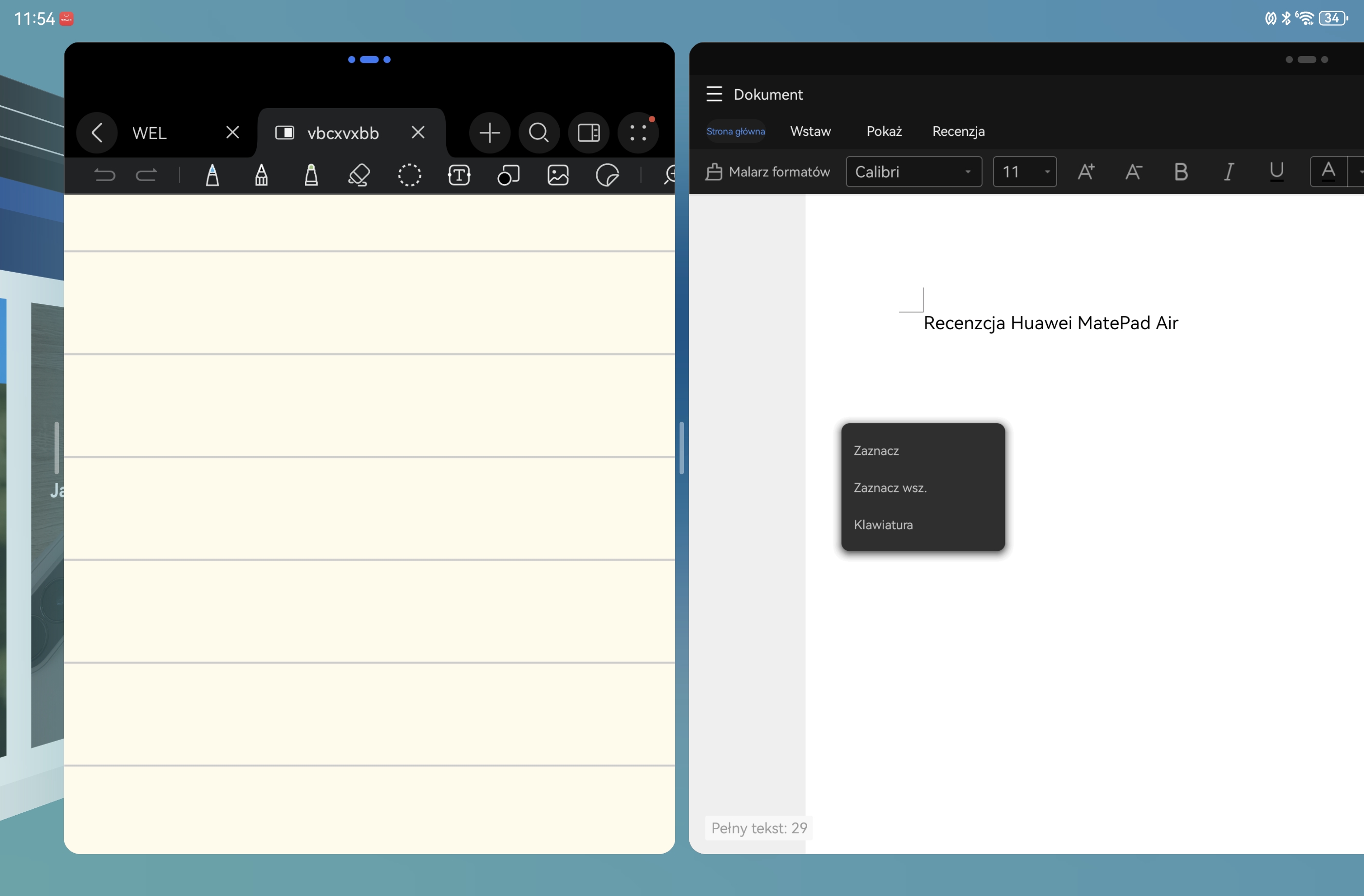Screen dimensions: 1364x896
Task: Select the highlighter tool
Action: 311,175
